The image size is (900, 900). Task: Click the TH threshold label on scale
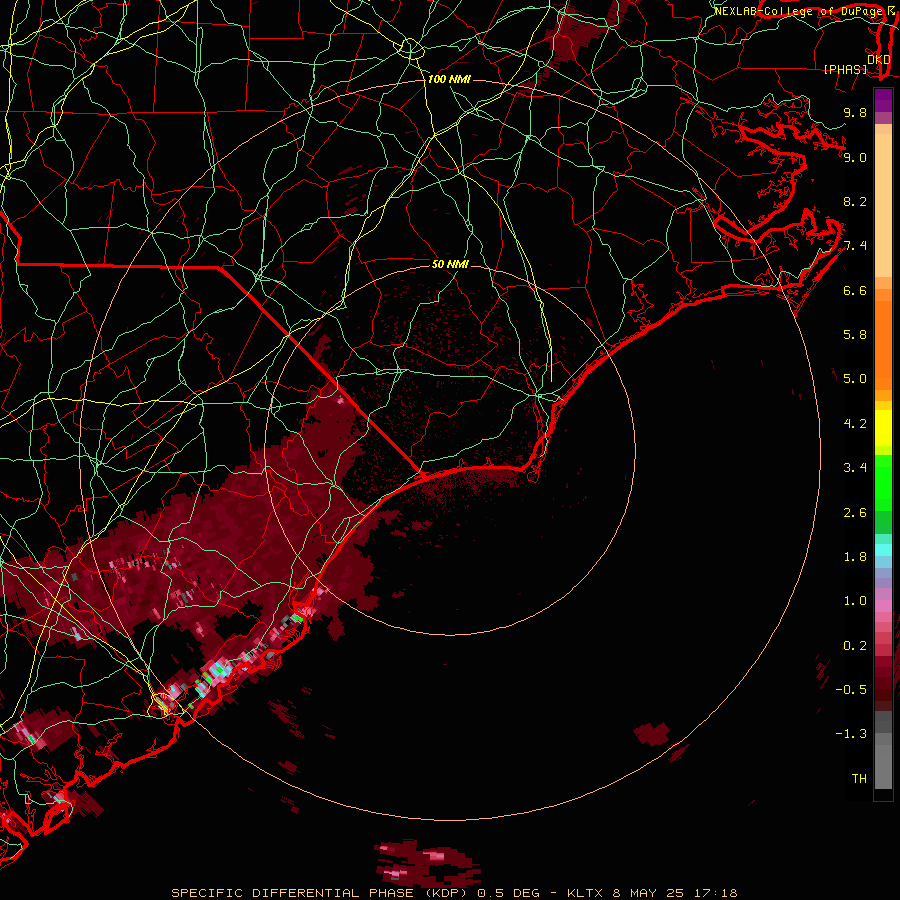pos(859,779)
